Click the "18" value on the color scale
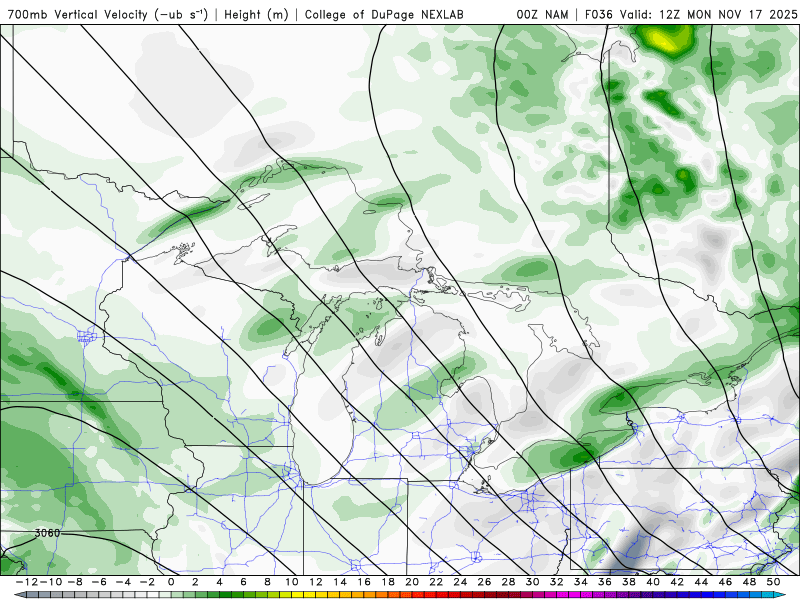This screenshot has width=800, height=600. click(x=388, y=582)
